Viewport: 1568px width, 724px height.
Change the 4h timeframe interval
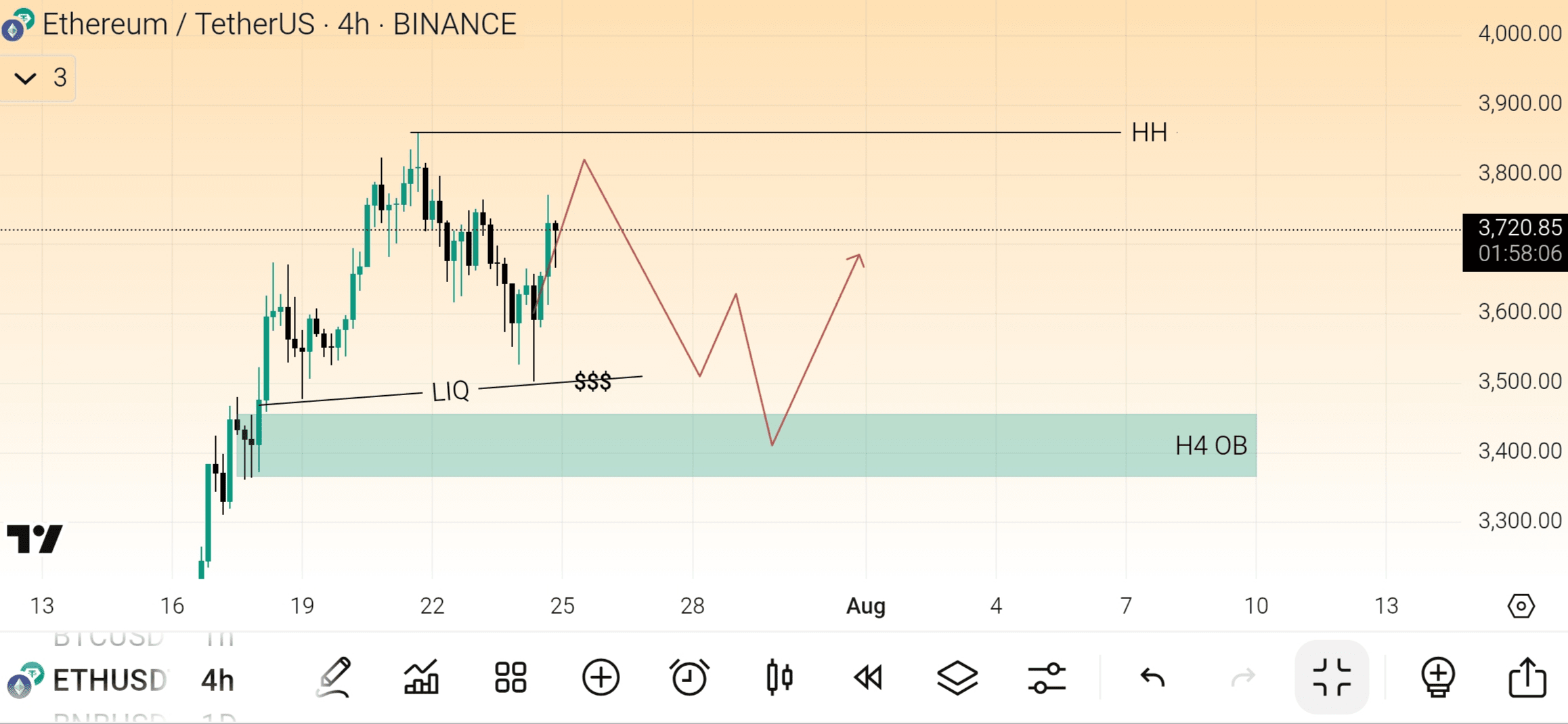(x=217, y=680)
